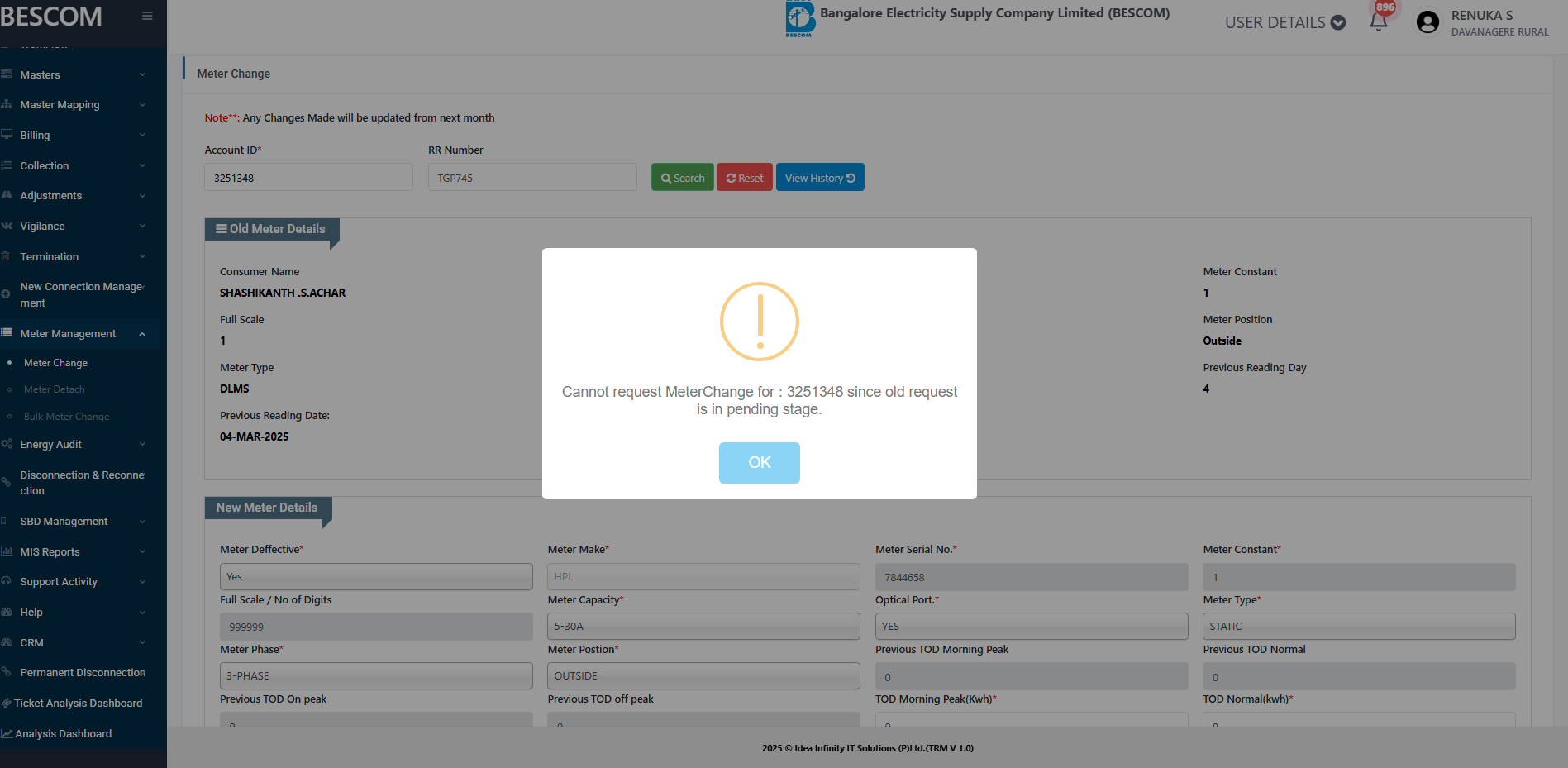Open the Meter Postion OUTSIDE dropdown
The image size is (1568, 768).
[x=703, y=676]
